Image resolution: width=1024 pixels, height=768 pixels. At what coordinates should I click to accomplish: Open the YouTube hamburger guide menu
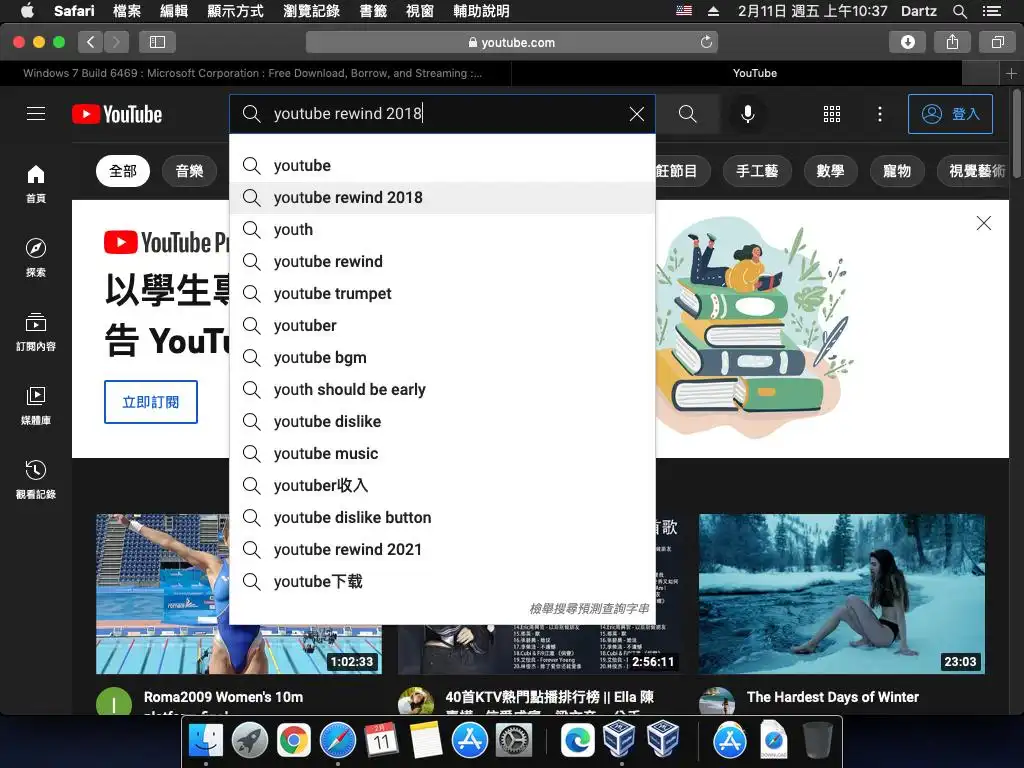(x=36, y=114)
